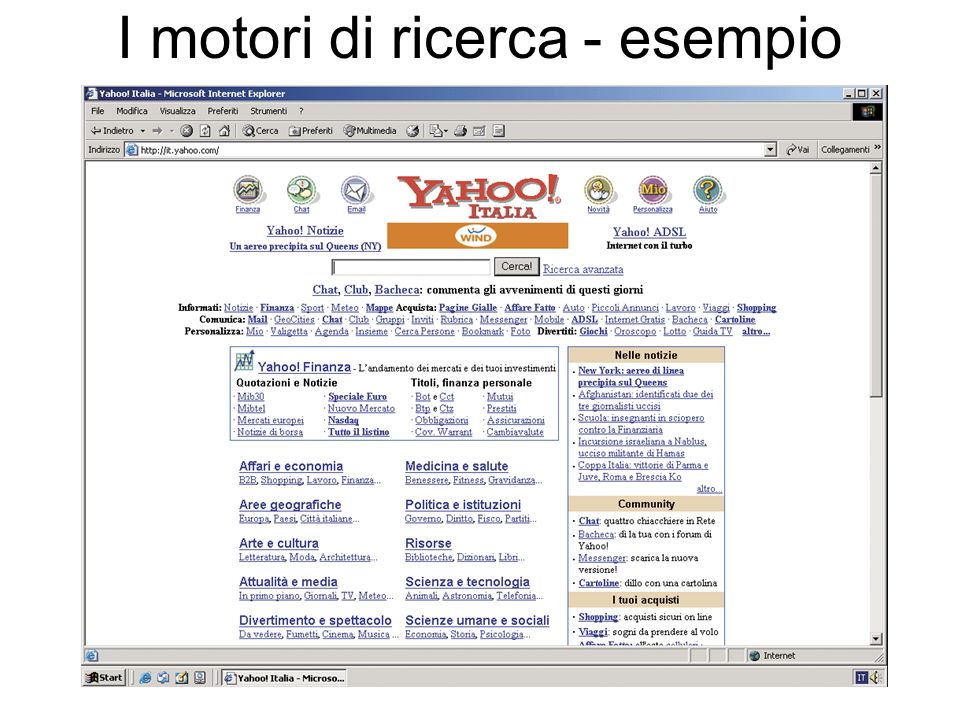Open the Oroscopo link
The width and height of the screenshot is (960, 720).
point(635,331)
